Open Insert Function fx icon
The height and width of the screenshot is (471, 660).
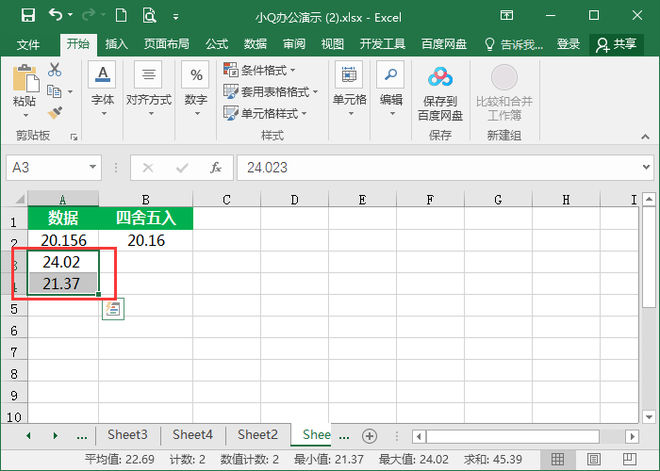[x=216, y=168]
